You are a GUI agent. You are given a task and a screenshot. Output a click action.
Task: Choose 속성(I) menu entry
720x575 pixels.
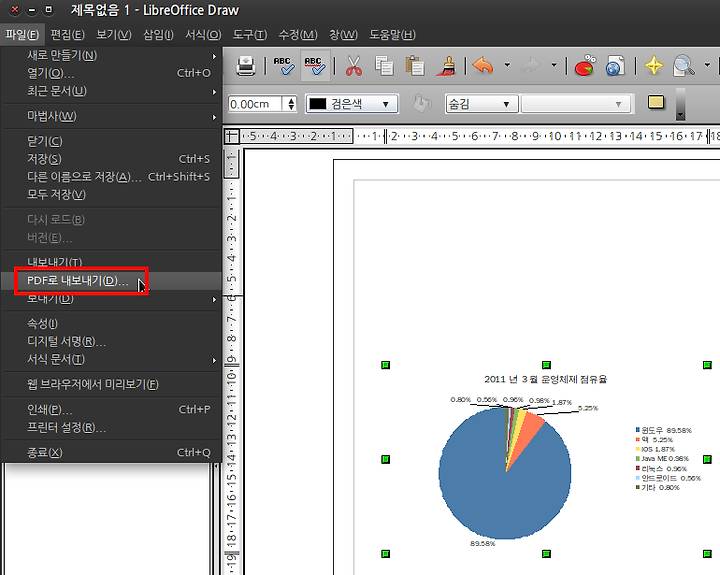click(x=111, y=323)
